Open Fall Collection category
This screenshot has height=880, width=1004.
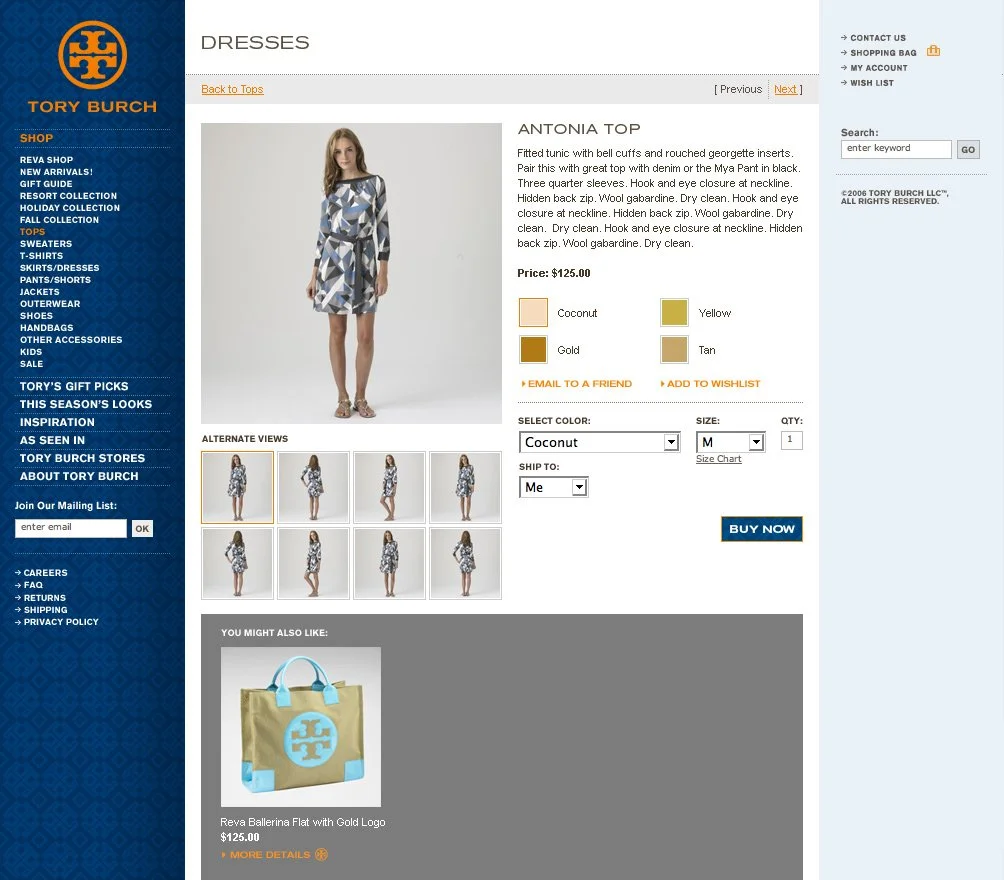click(60, 220)
